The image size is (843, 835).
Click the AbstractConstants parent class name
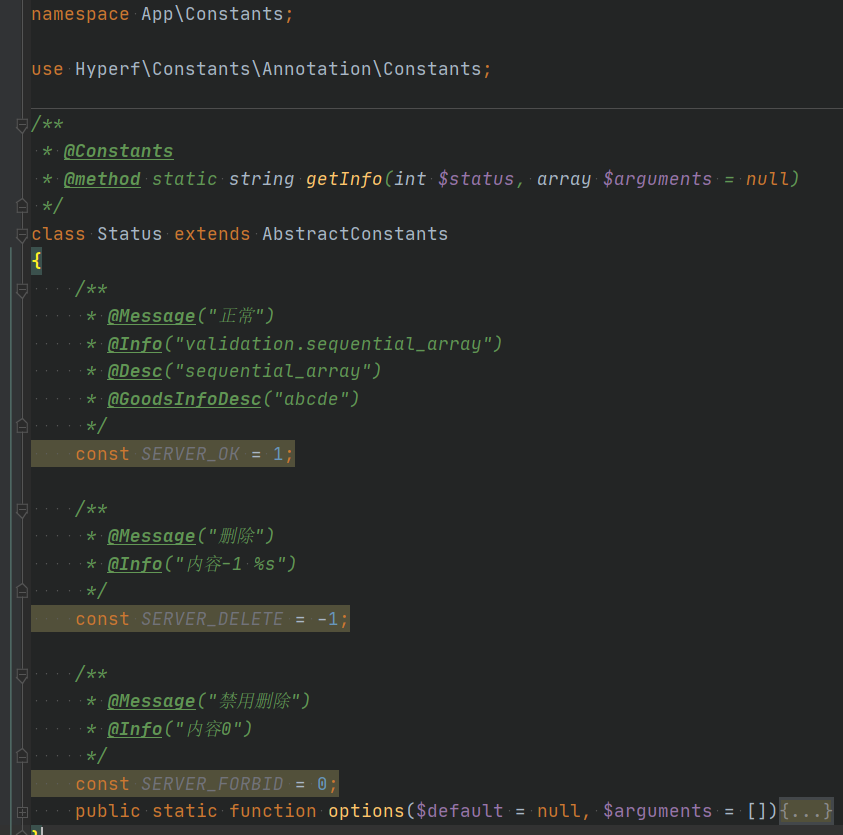point(355,234)
